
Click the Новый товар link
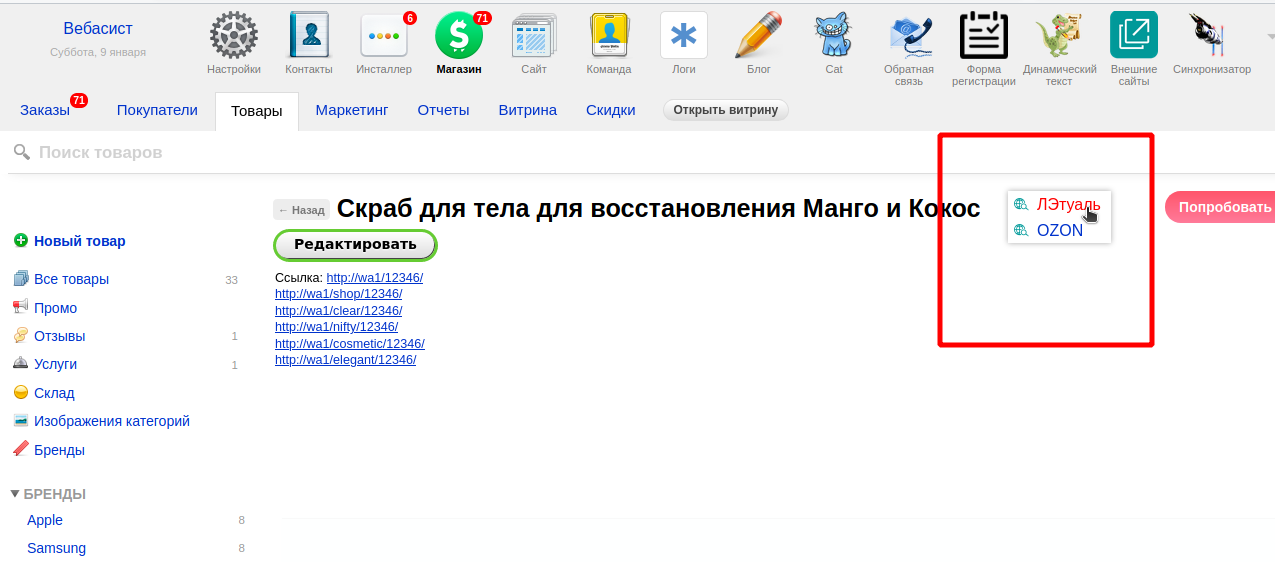coord(80,241)
